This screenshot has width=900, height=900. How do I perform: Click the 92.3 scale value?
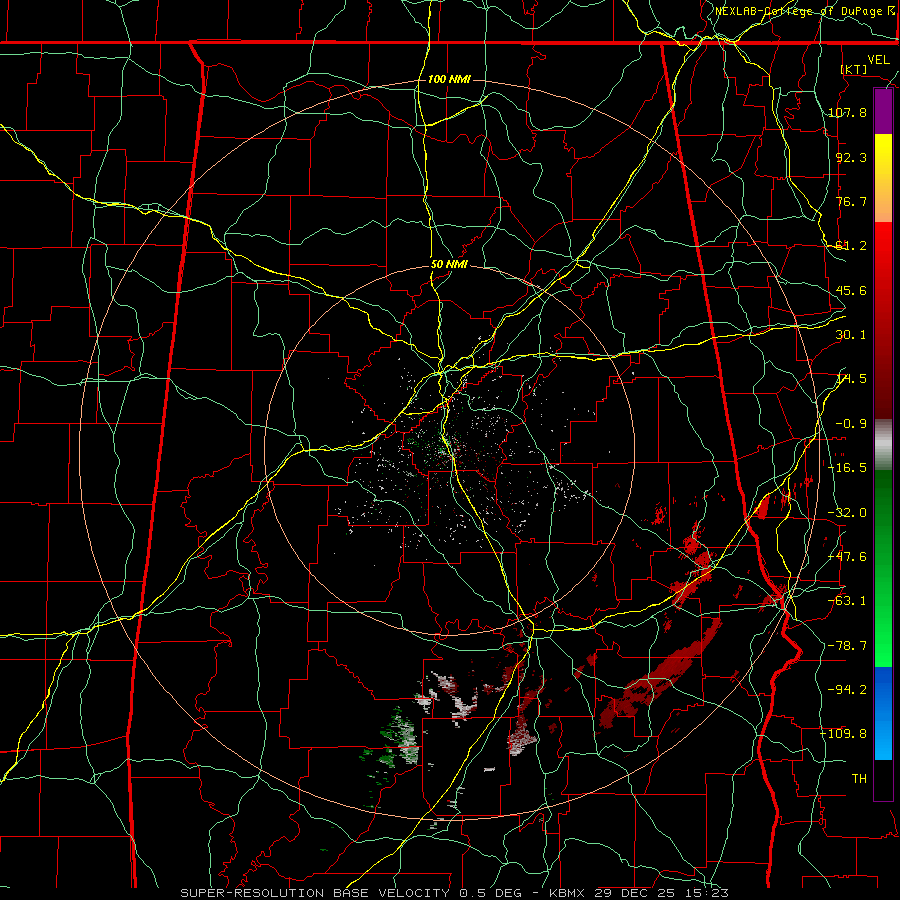coord(851,157)
